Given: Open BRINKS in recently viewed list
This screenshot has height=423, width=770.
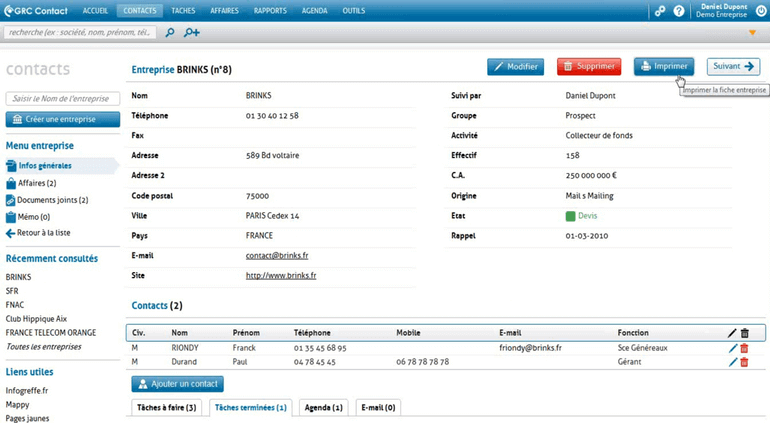Looking at the screenshot, I should [18, 277].
